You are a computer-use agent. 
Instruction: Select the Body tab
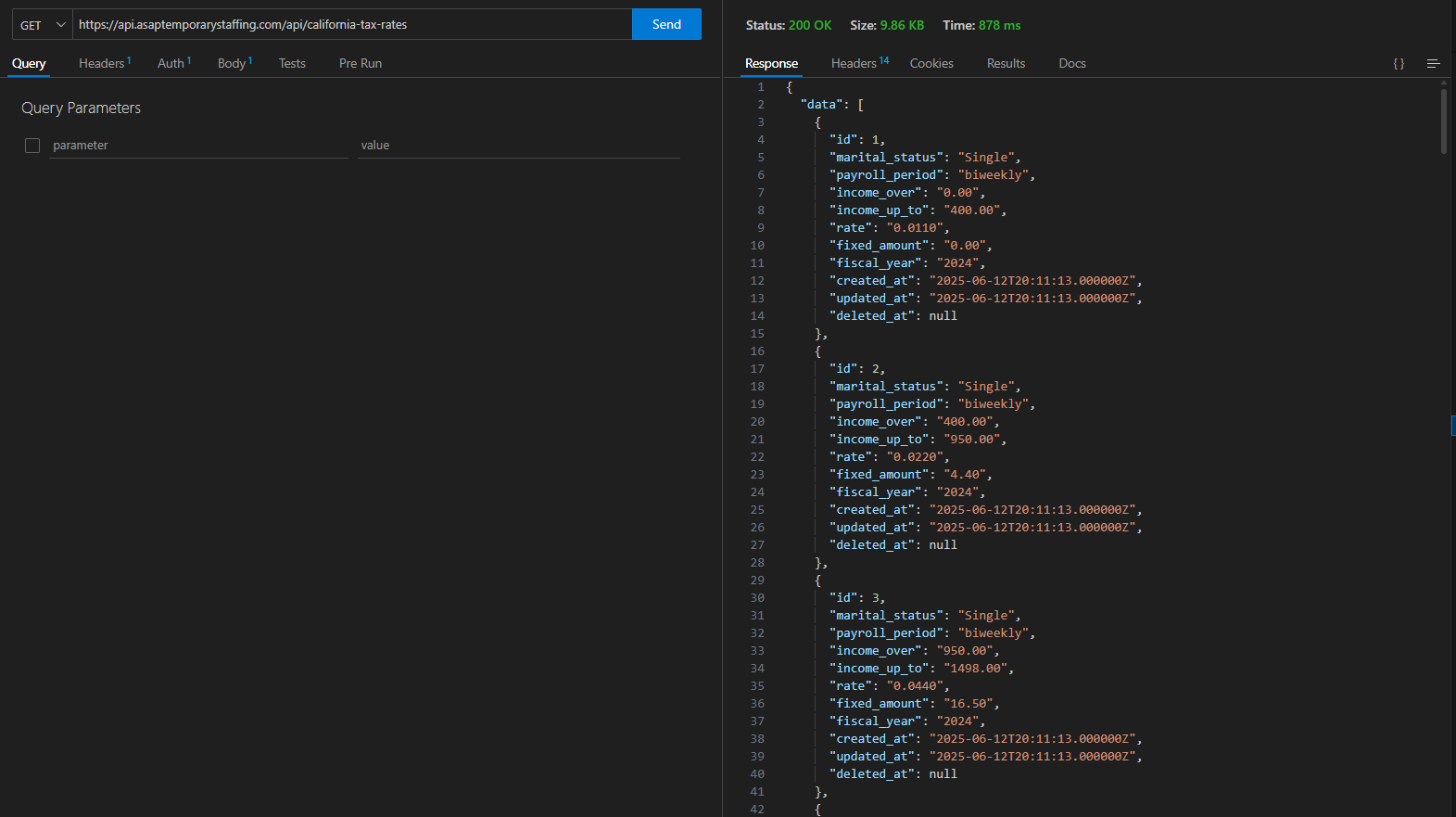(x=234, y=64)
